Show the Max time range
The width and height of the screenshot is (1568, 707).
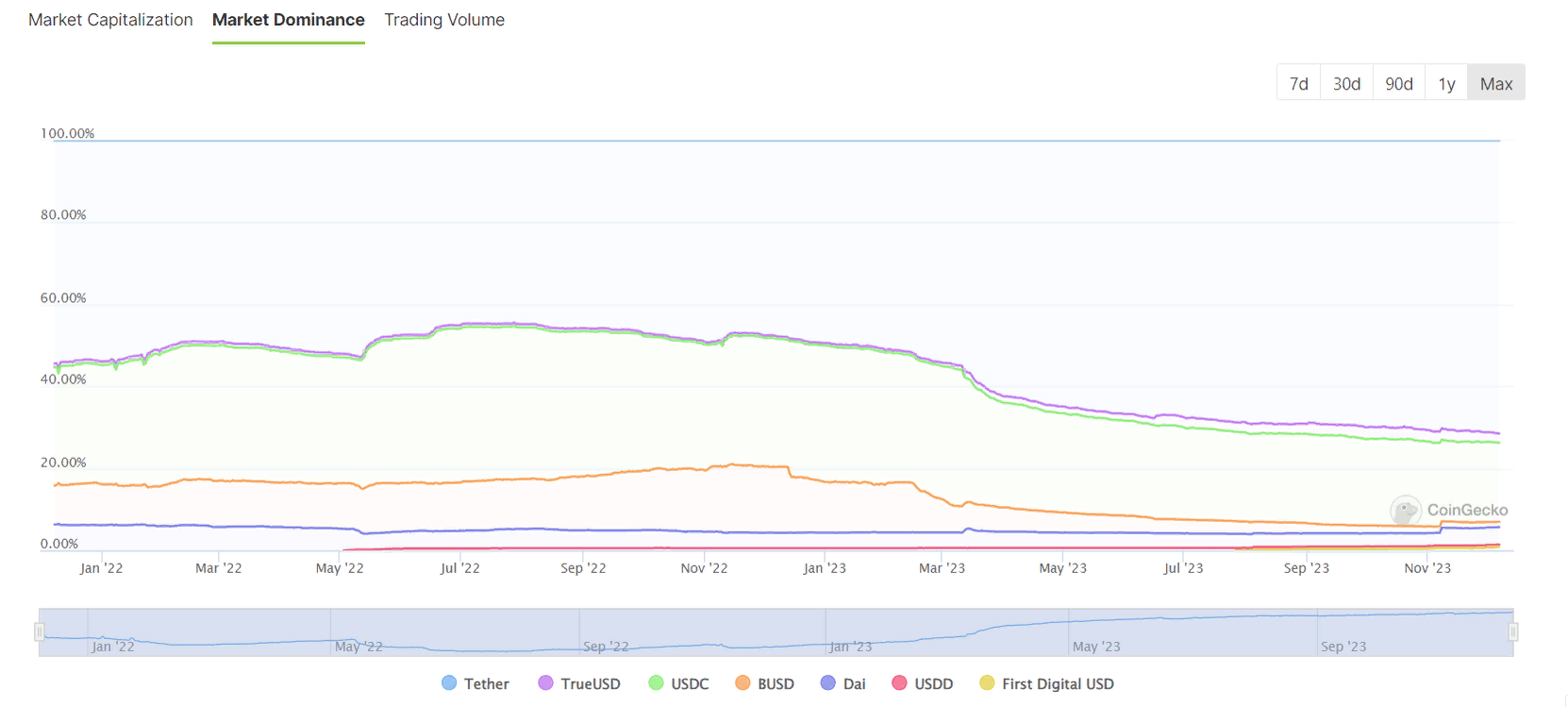click(x=1495, y=83)
